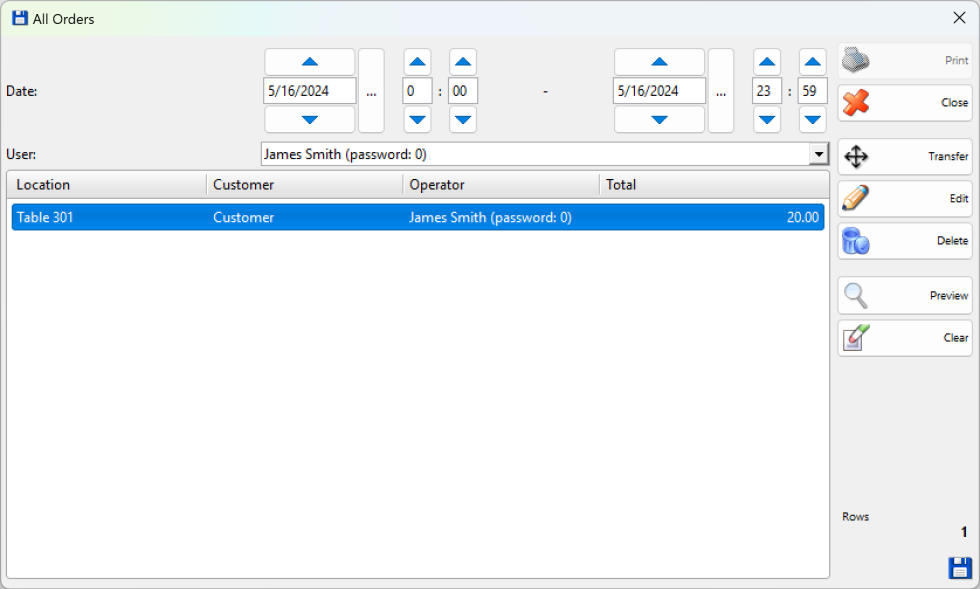This screenshot has height=589, width=980.
Task: Click the end hour field 23
Action: [x=767, y=91]
